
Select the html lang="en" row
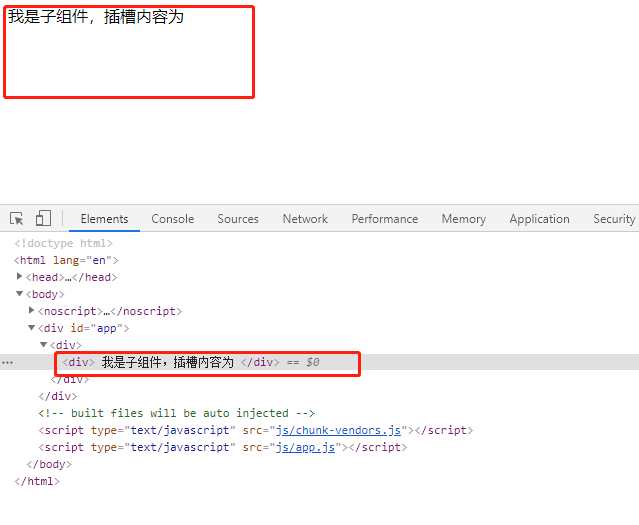pyautogui.click(x=66, y=260)
